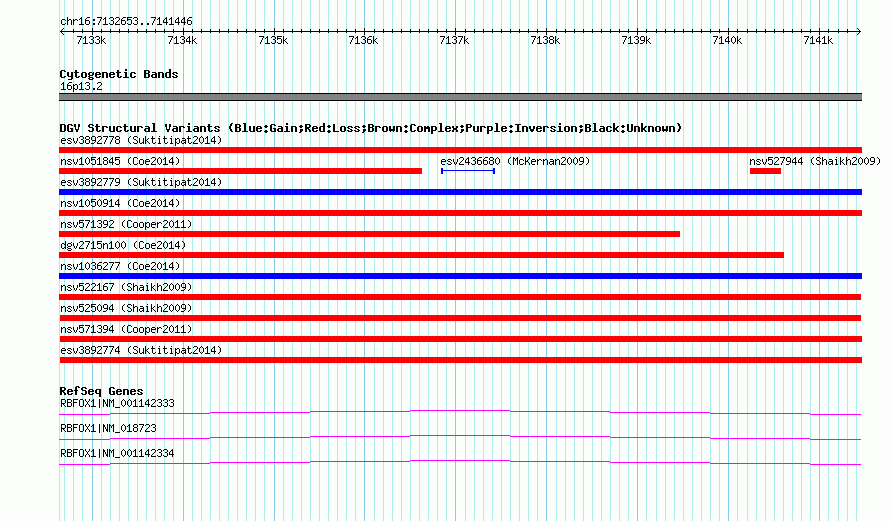The width and height of the screenshot is (890, 521).
Task: Click the chr16:7132653..7141446 coordinate label
Action: click(126, 22)
